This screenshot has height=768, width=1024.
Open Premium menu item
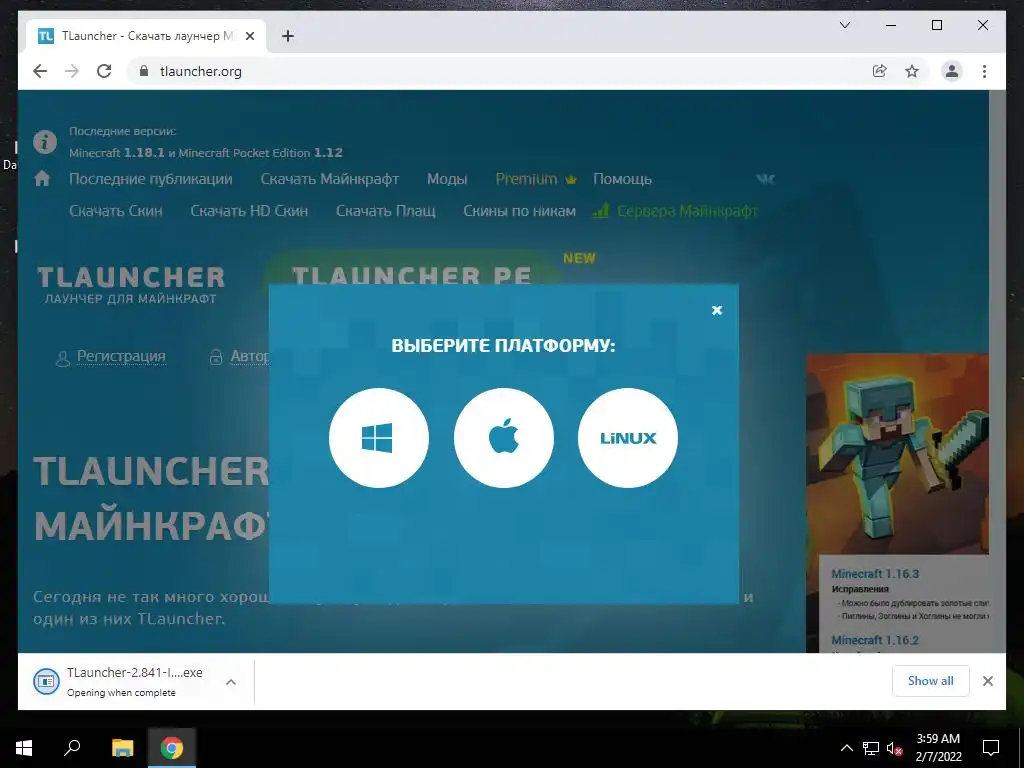pos(536,179)
